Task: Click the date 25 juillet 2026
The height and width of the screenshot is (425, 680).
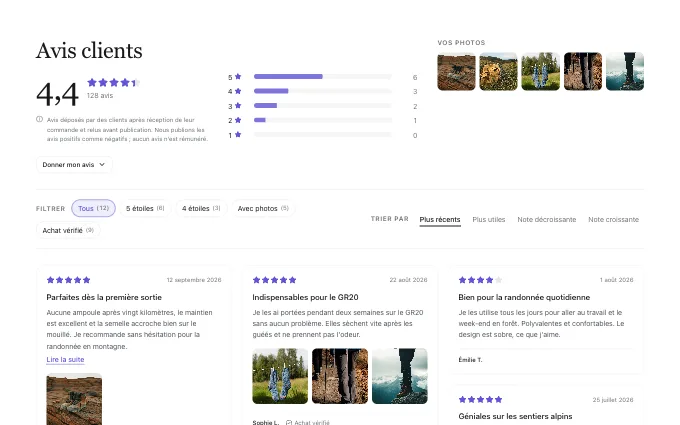Action: pyautogui.click(x=613, y=399)
